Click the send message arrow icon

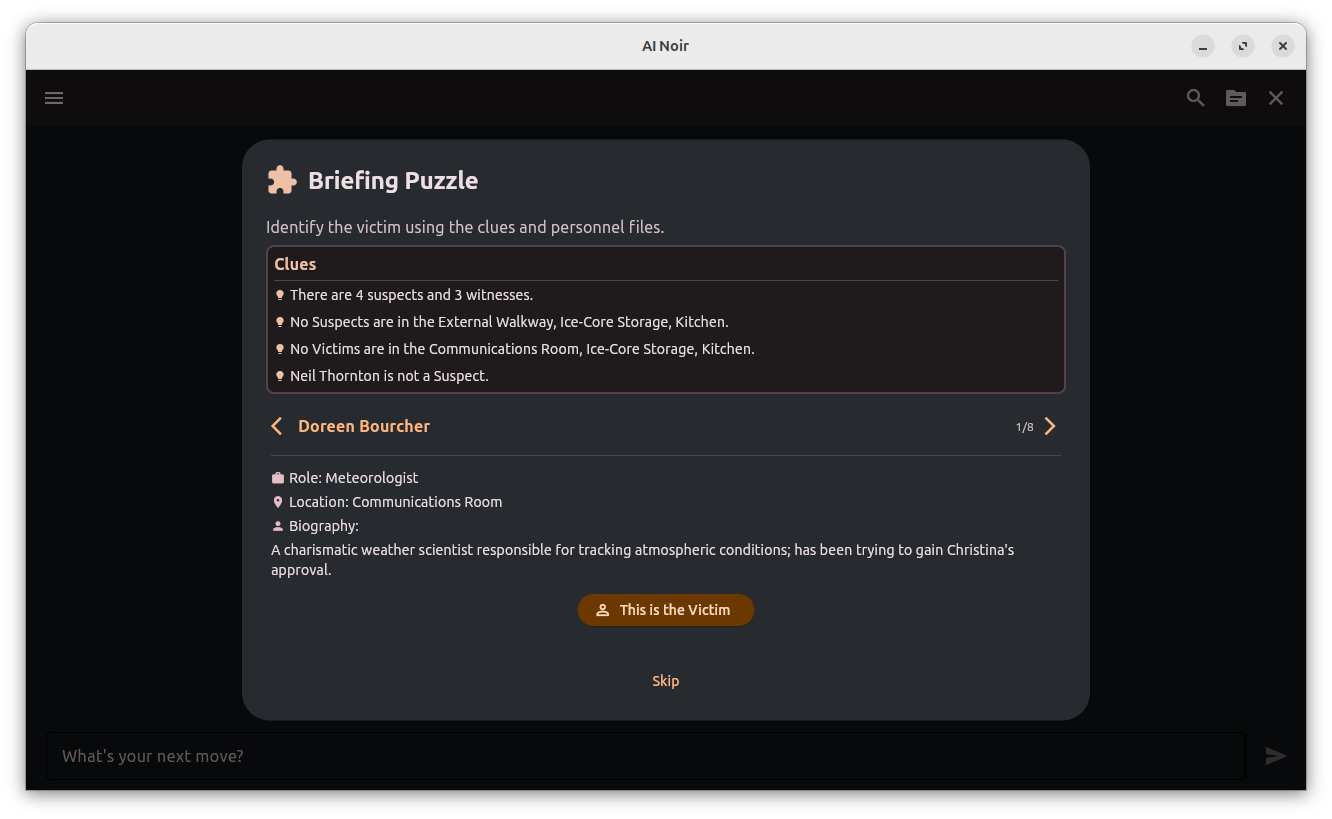coord(1276,756)
